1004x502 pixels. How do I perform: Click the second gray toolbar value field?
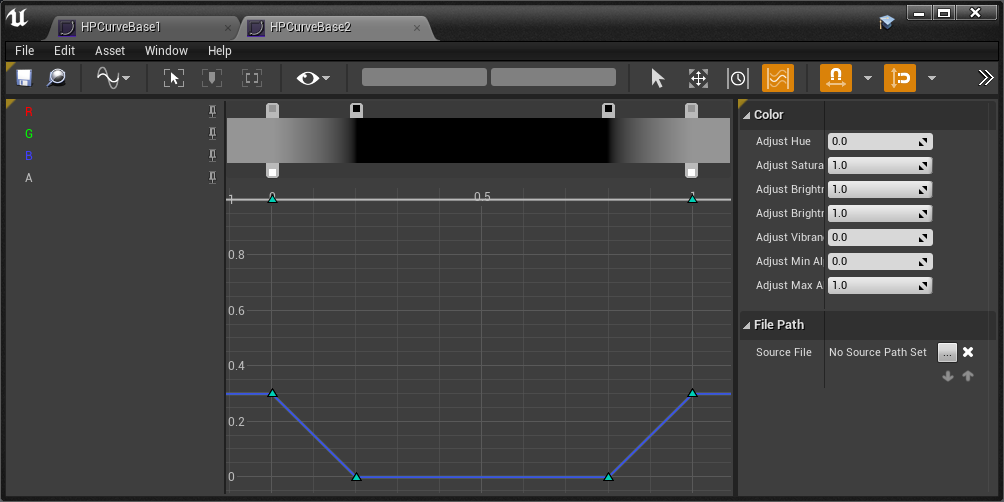(x=553, y=77)
